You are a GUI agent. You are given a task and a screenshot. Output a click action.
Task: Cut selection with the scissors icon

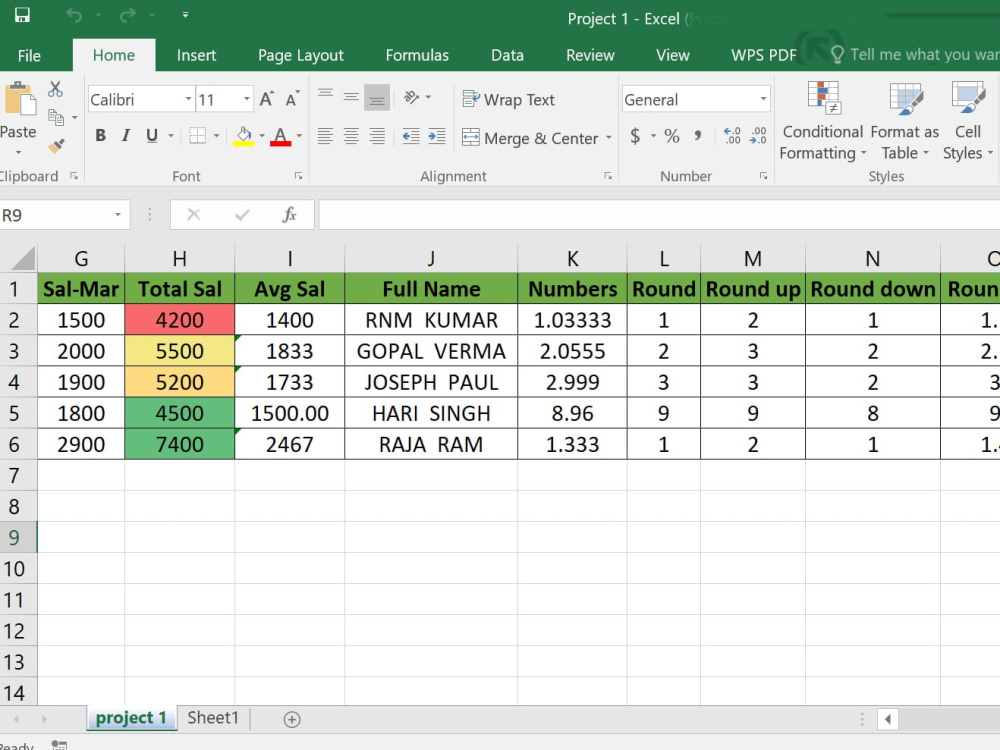click(x=55, y=89)
